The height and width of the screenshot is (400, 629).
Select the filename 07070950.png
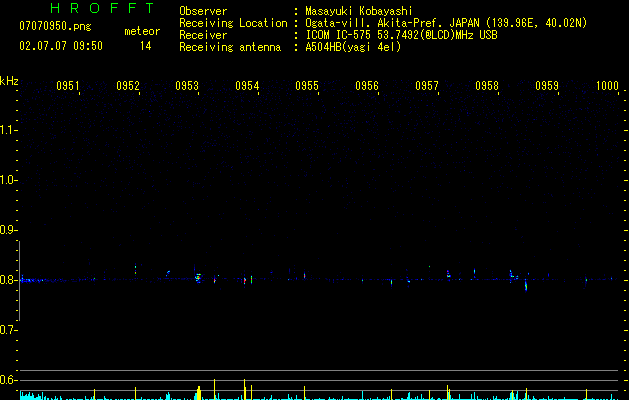[x=55, y=26]
